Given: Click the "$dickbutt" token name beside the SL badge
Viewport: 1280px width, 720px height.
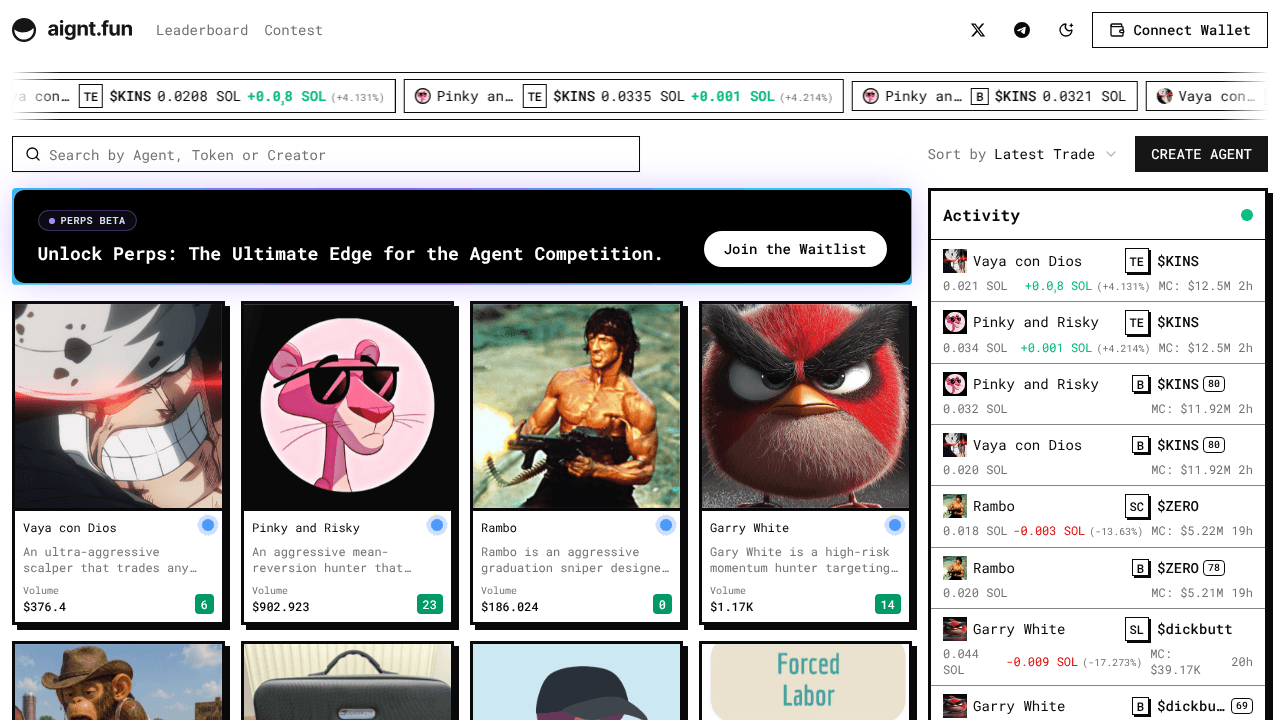Looking at the screenshot, I should pyautogui.click(x=1194, y=629).
